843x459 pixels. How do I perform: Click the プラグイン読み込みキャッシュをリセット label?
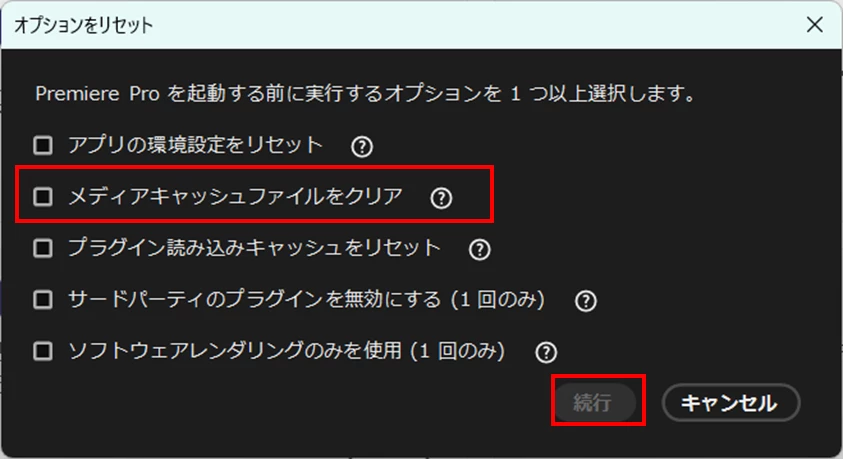pyautogui.click(x=254, y=248)
